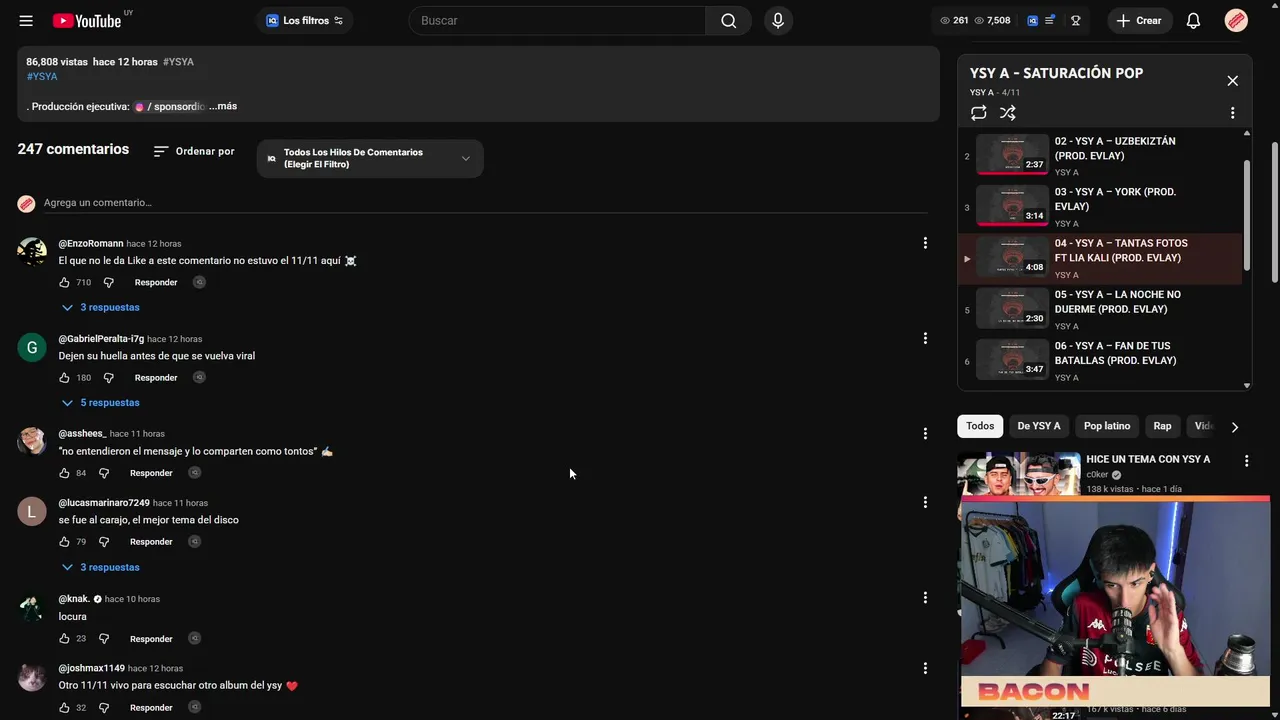Click the Crear button
Viewport: 1280px width, 720px height.
(1139, 20)
